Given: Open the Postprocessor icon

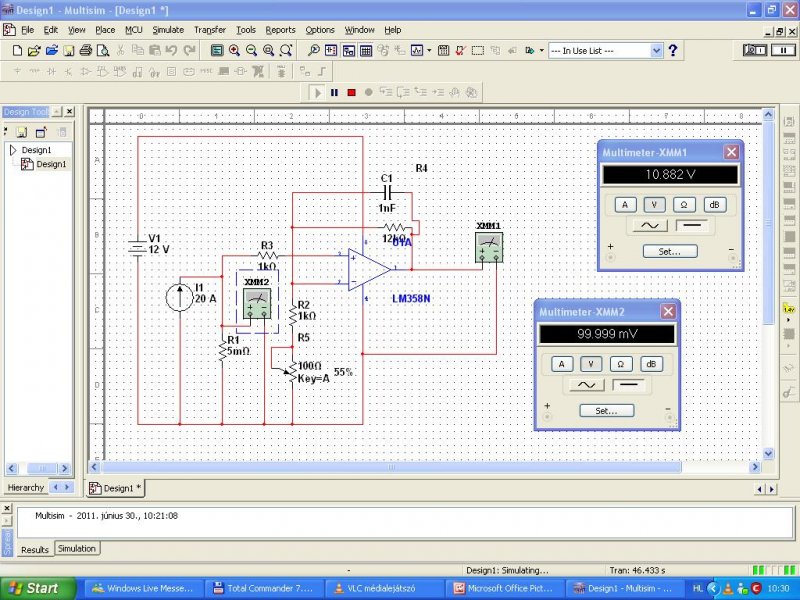Looking at the screenshot, I should tap(443, 51).
